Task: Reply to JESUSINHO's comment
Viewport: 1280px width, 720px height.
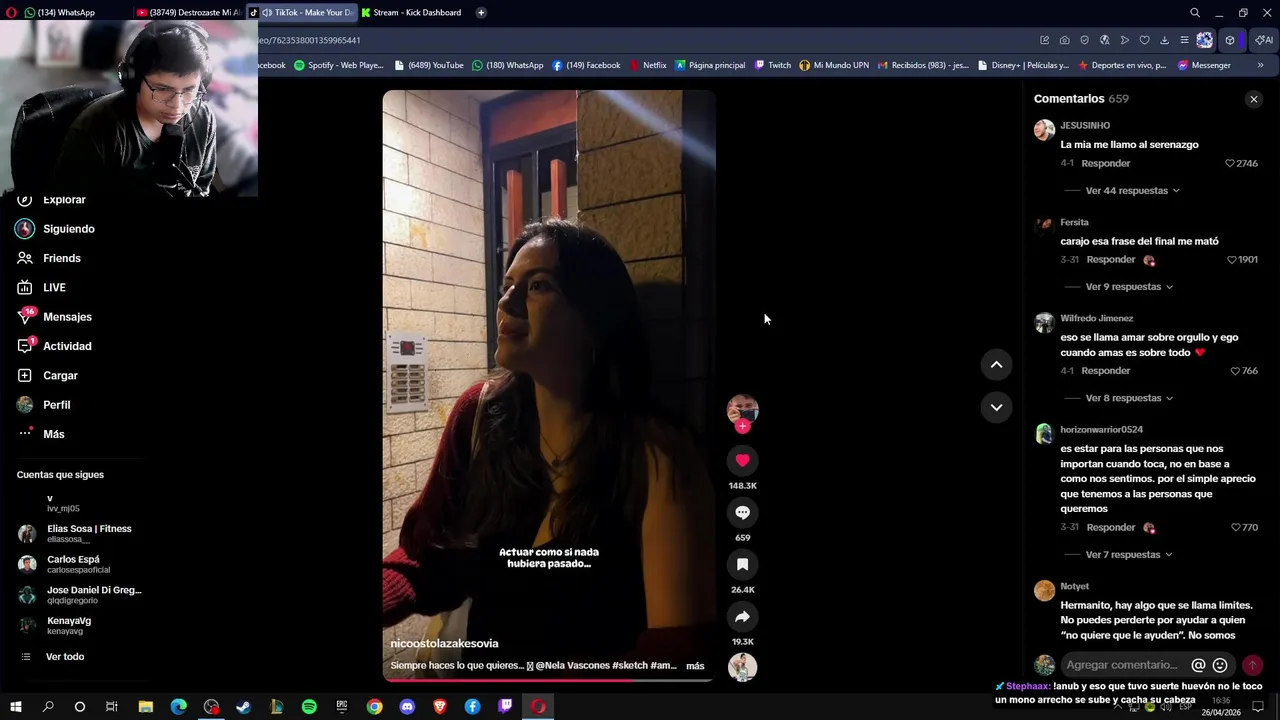Action: point(1105,163)
